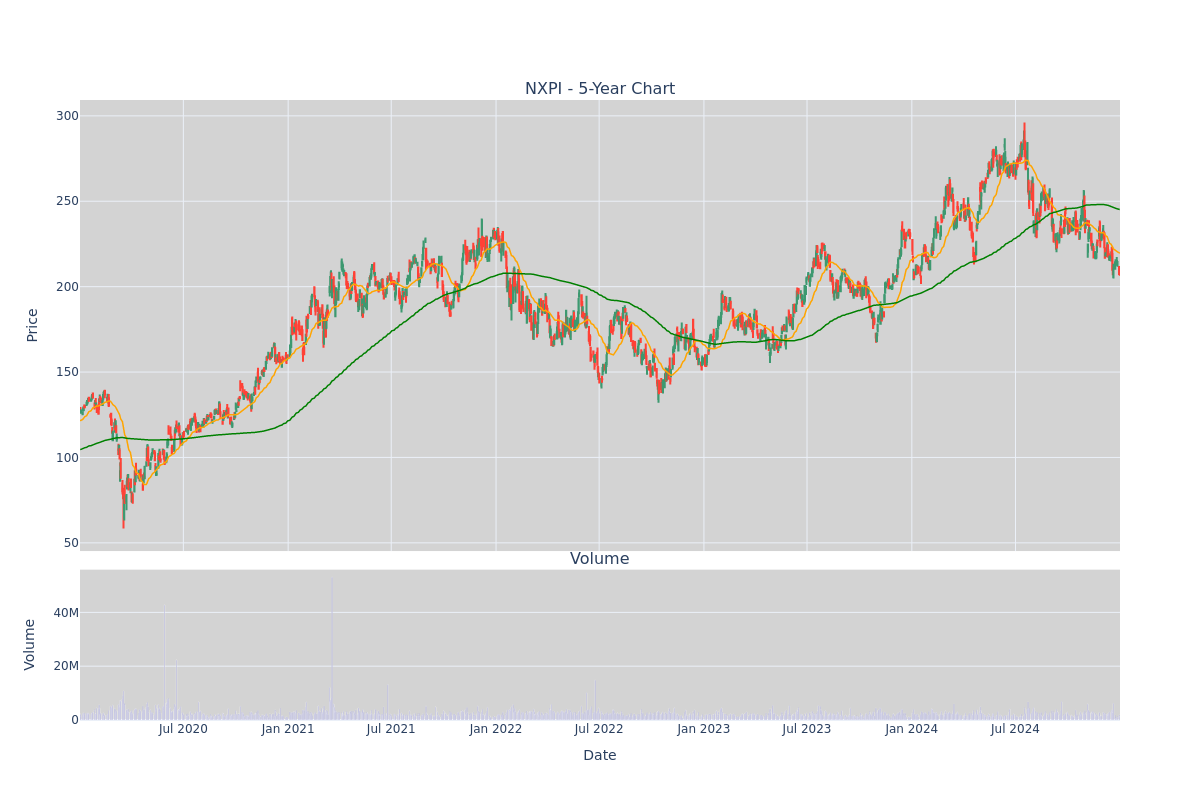Viewport: 1200px width, 800px height.
Task: Click the chart title "NXPI - 5-Year Chart"
Action: 600,89
